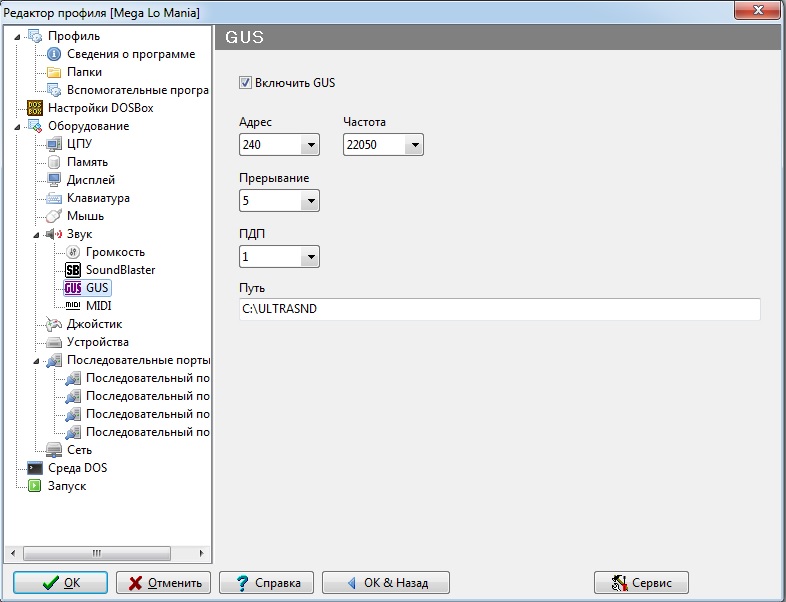Select Джойстик tree item
This screenshot has width=786, height=602.
(94, 324)
